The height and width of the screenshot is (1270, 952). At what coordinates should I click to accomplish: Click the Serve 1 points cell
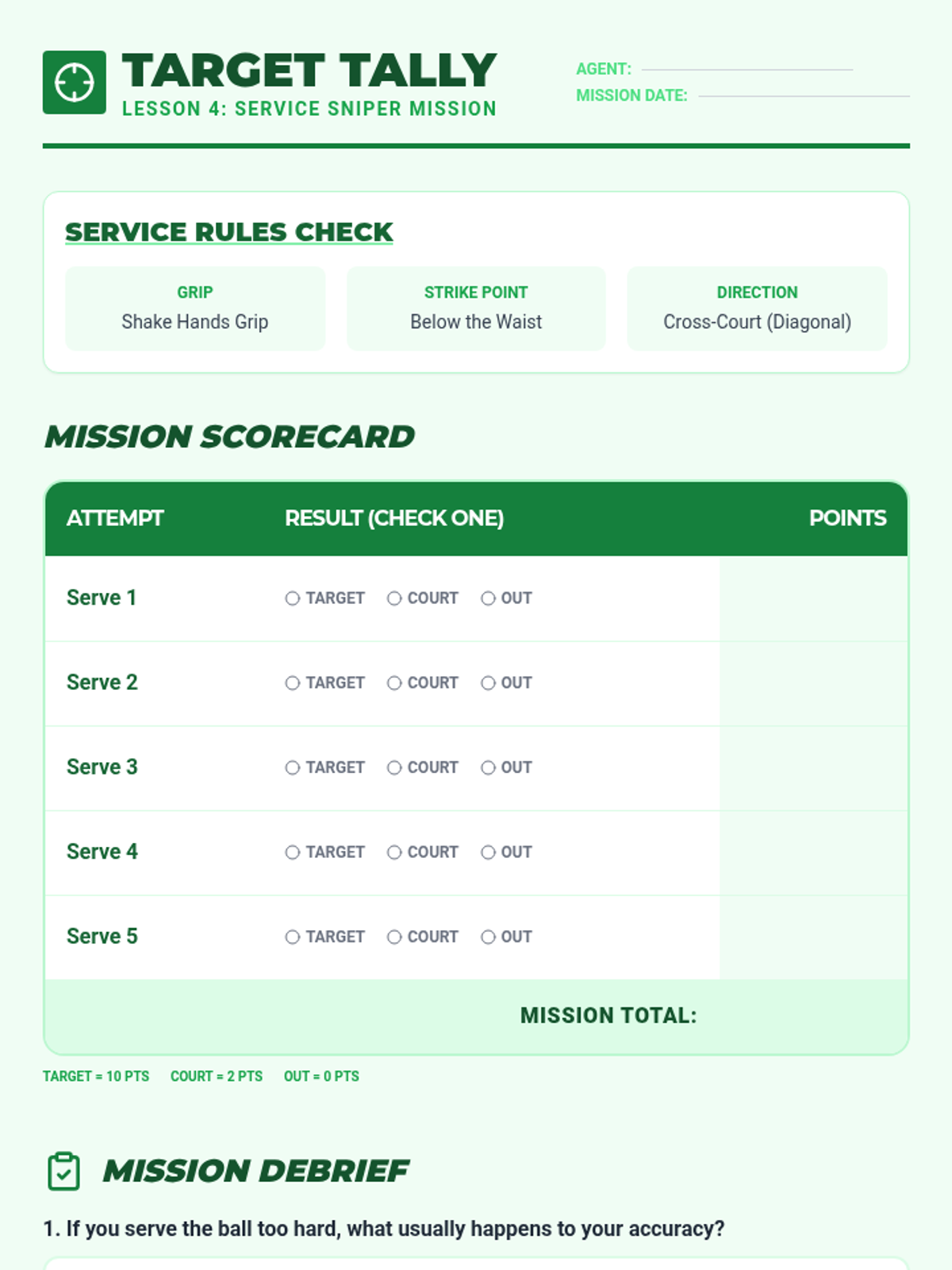pyautogui.click(x=813, y=598)
